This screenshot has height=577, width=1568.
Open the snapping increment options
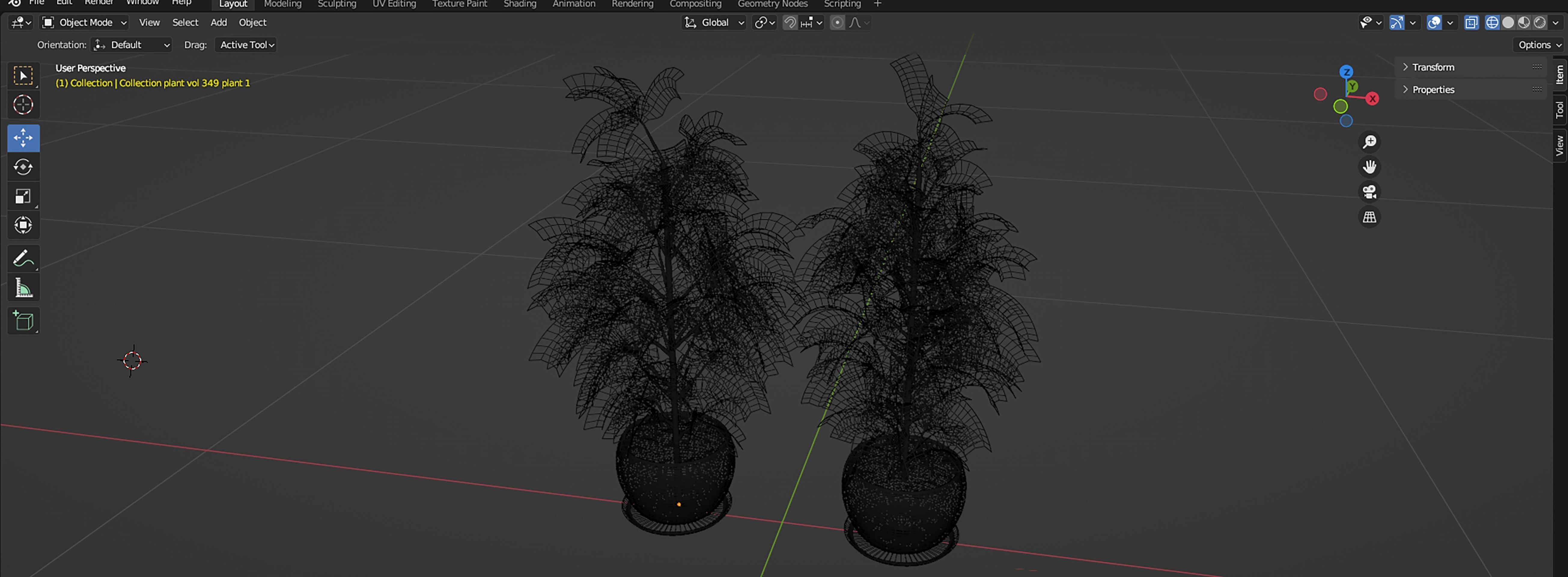[x=811, y=23]
